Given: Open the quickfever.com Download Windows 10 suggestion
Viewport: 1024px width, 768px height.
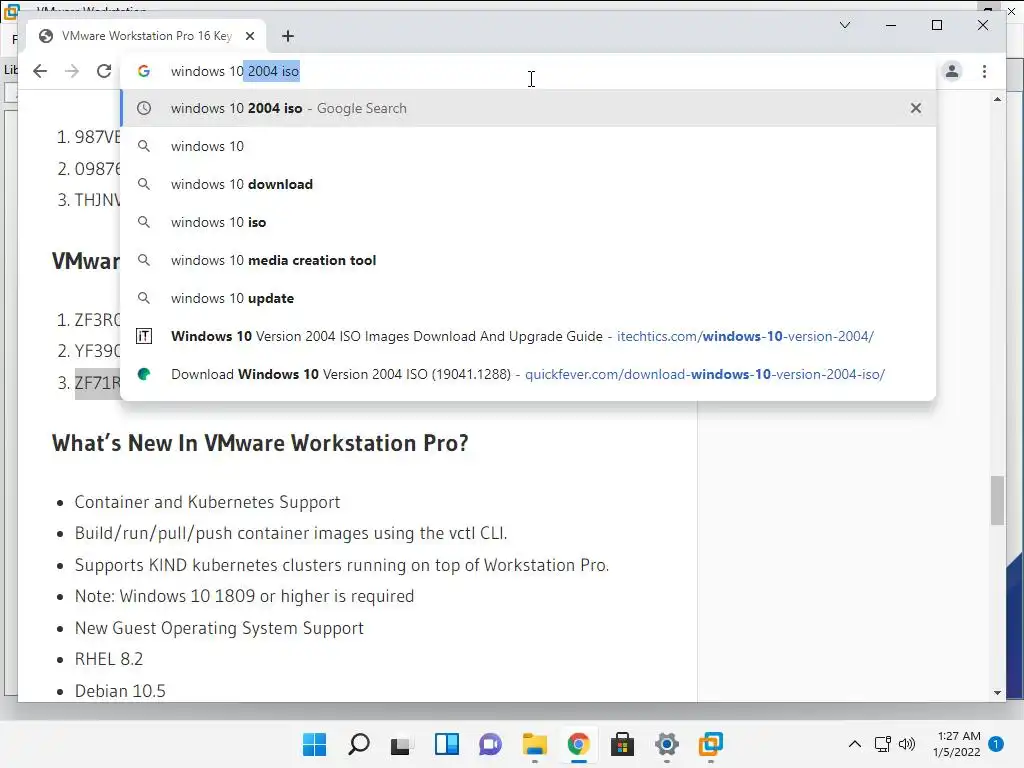Looking at the screenshot, I should pos(528,374).
